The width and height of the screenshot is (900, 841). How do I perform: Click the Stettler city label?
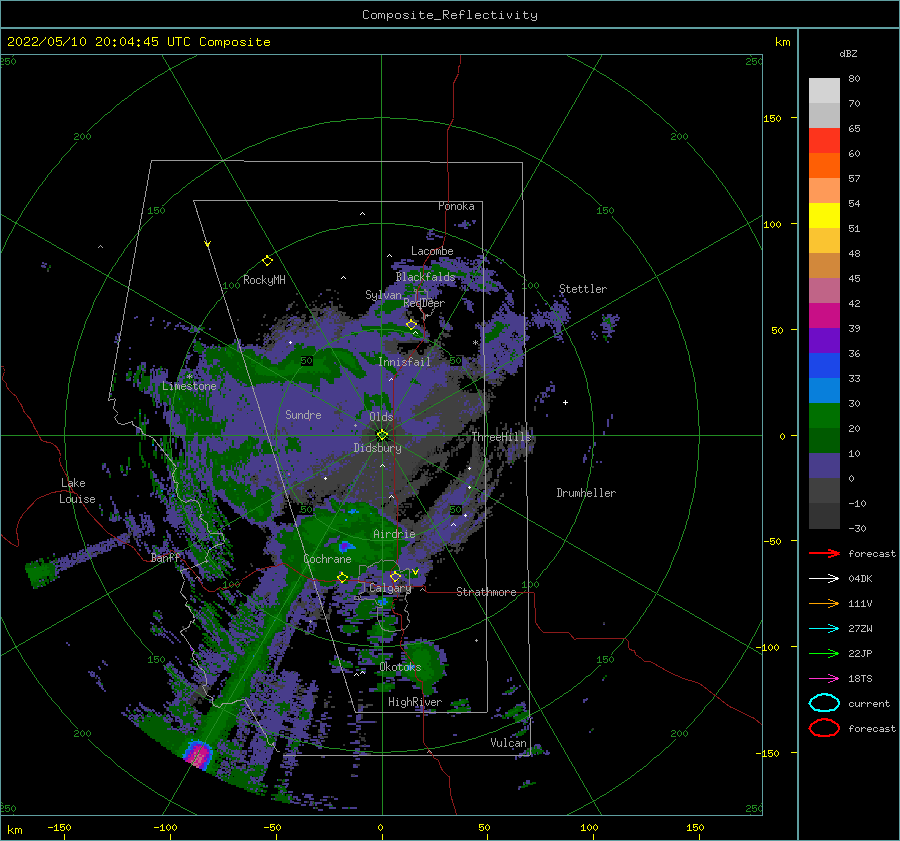(583, 289)
